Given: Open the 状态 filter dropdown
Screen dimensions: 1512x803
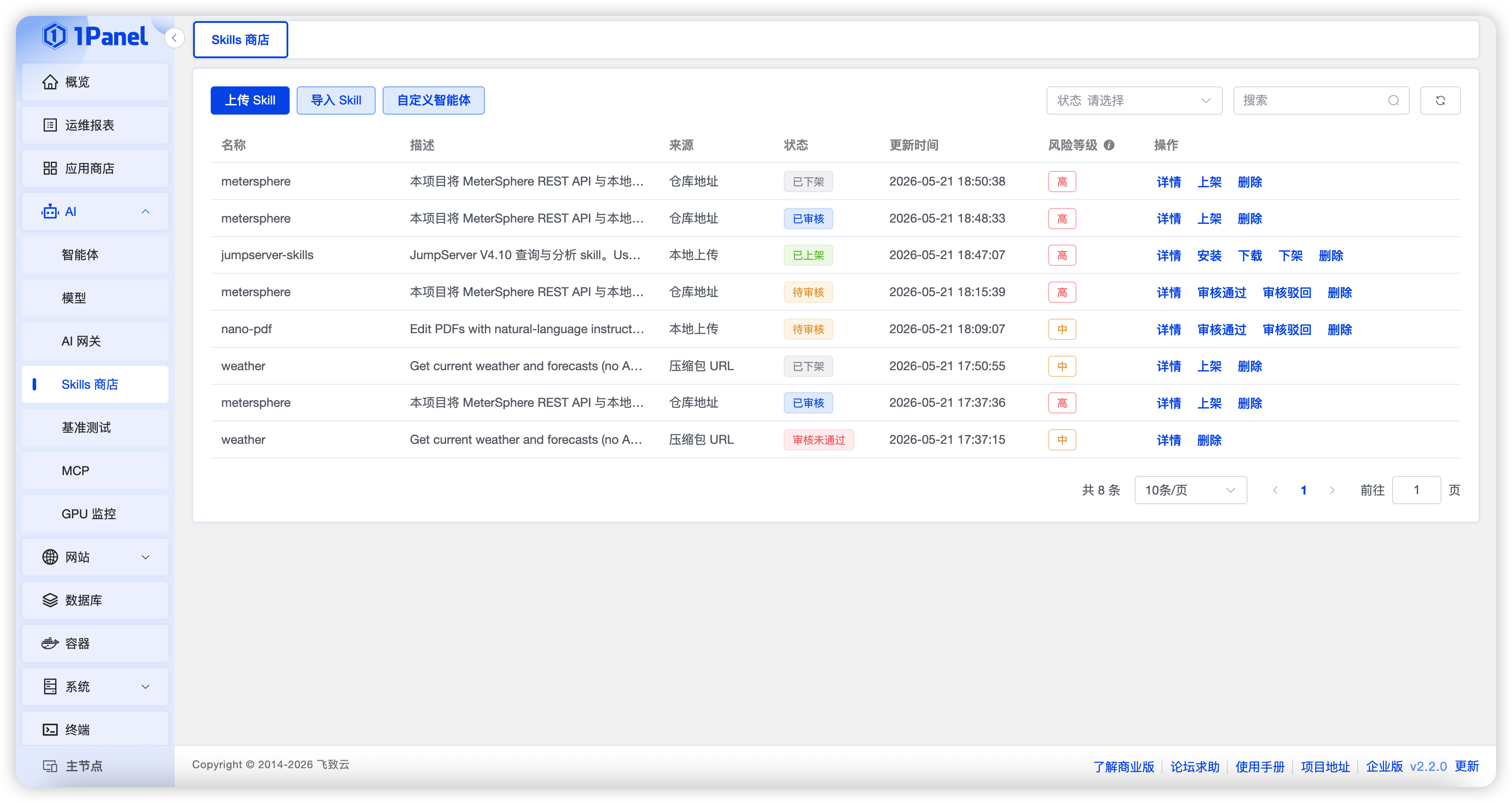Looking at the screenshot, I should click(x=1134, y=100).
